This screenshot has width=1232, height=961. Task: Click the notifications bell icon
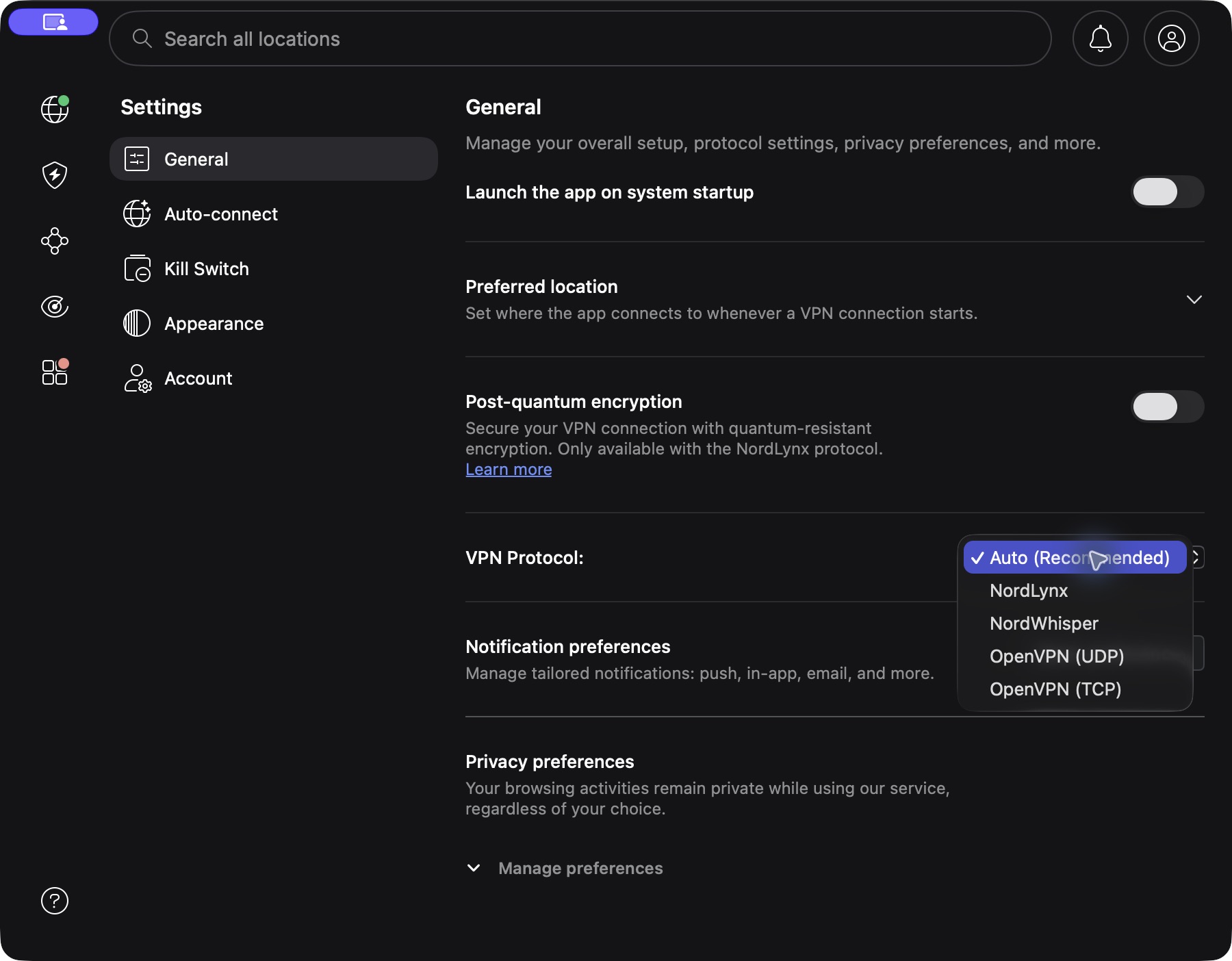[1101, 38]
